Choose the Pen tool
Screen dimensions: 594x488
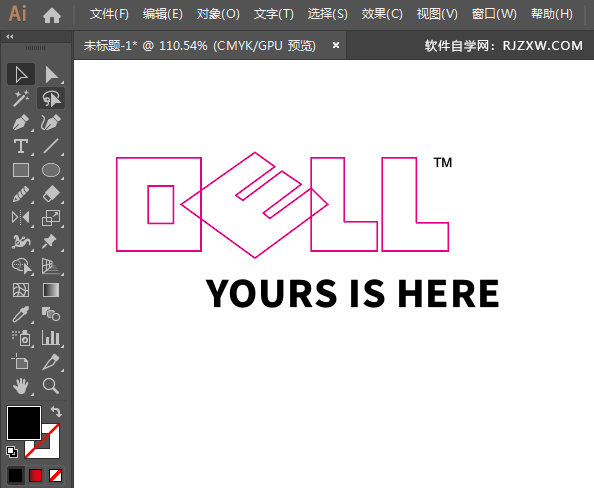(x=21, y=122)
